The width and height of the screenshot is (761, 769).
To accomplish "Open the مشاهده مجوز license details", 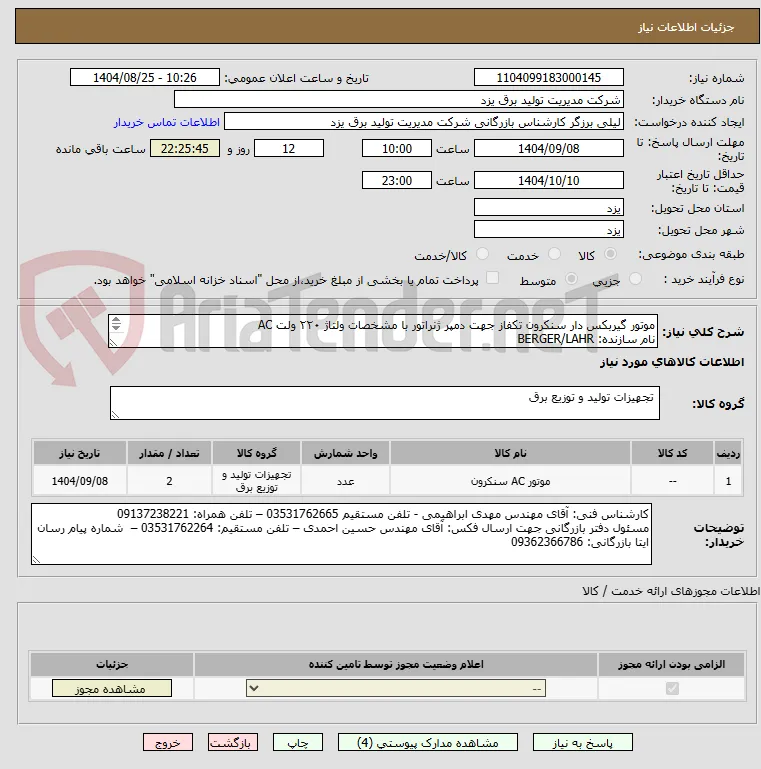I will pos(112,689).
